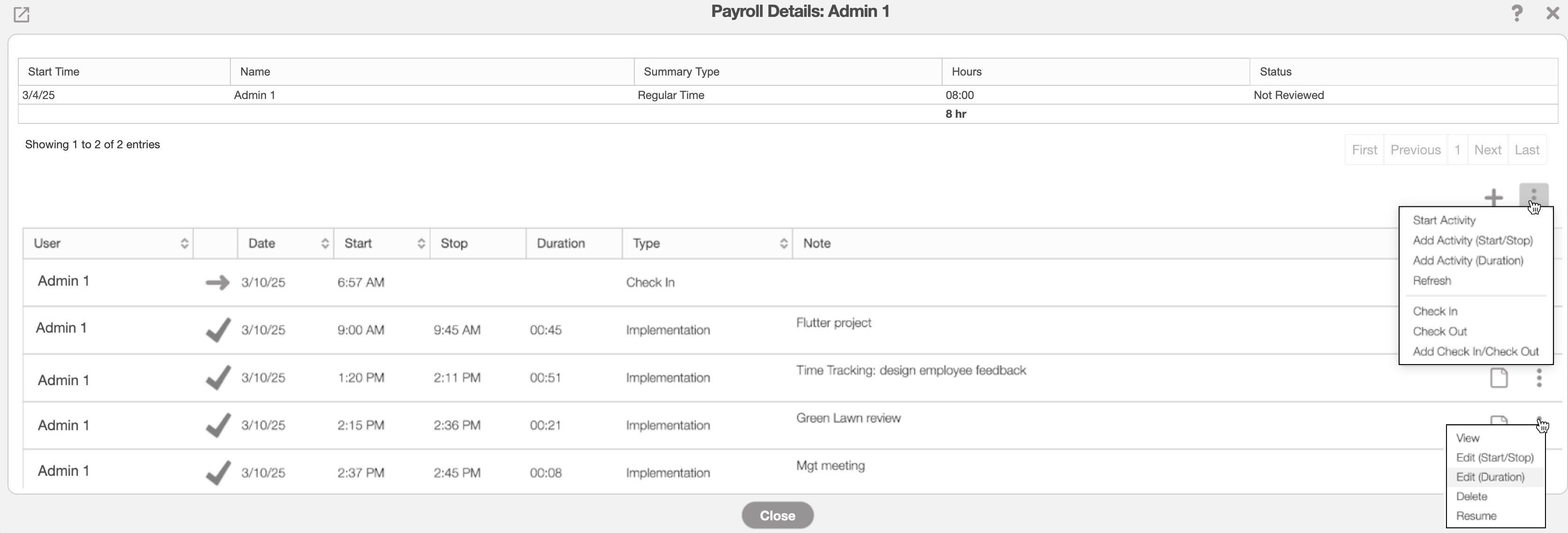The width and height of the screenshot is (1568, 533).
Task: Click the document icon in the design employee feedback row
Action: [1499, 378]
